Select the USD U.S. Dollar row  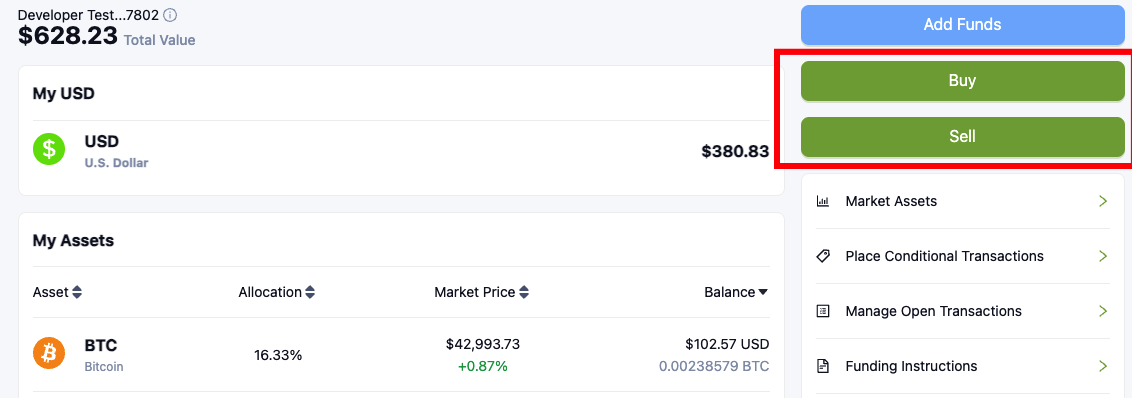401,150
